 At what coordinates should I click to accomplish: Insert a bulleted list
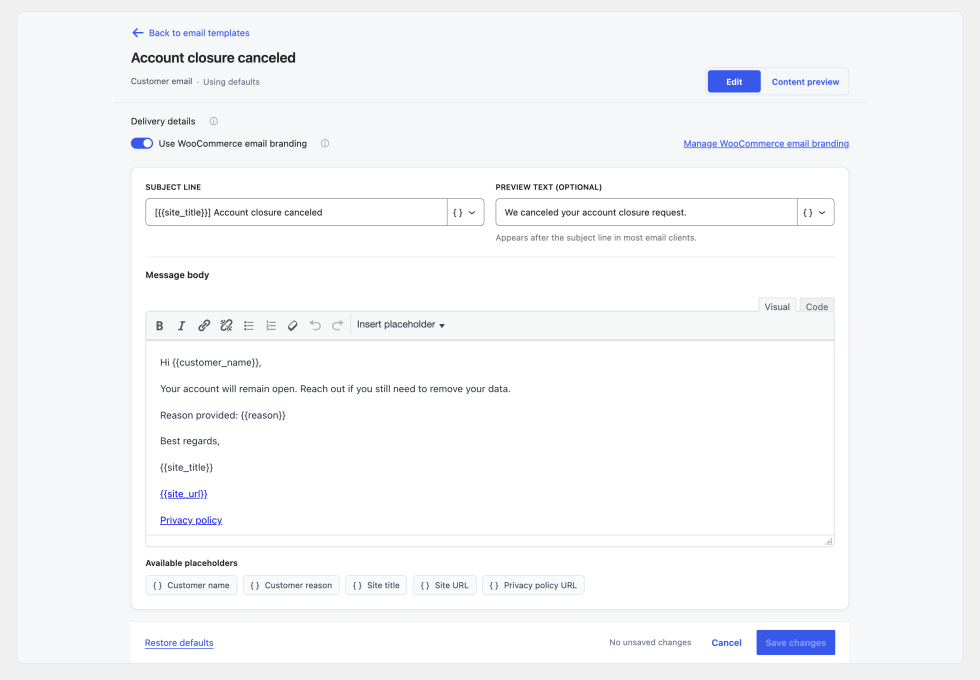(x=249, y=326)
